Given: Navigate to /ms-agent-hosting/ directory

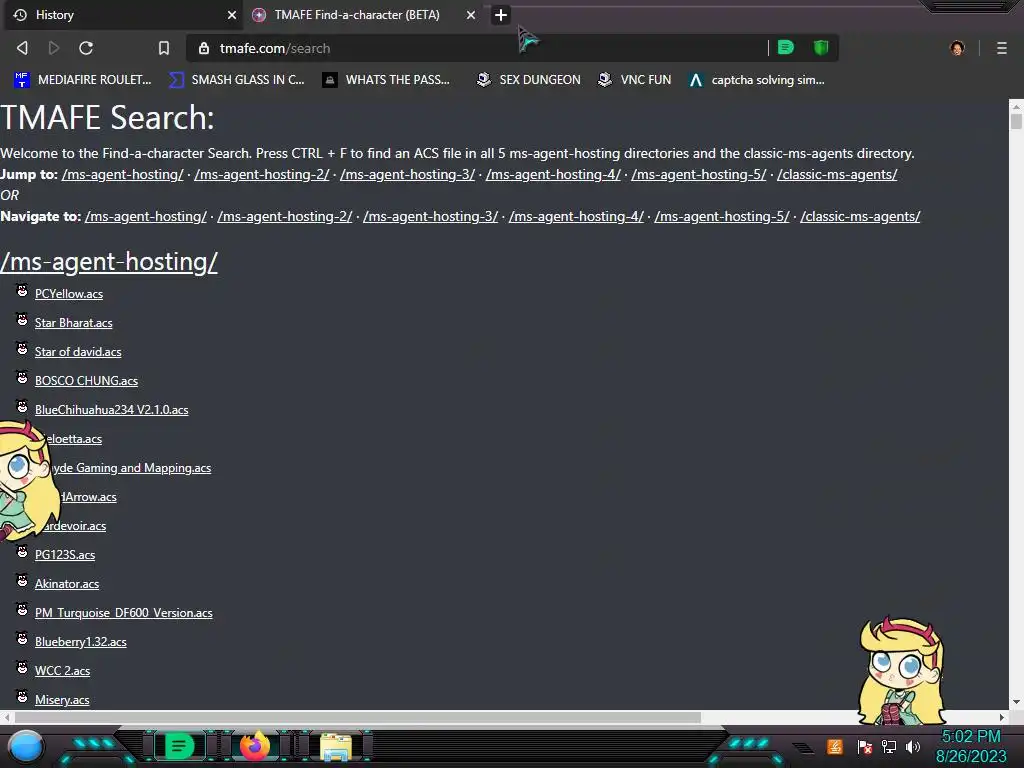Looking at the screenshot, I should click(x=146, y=216).
